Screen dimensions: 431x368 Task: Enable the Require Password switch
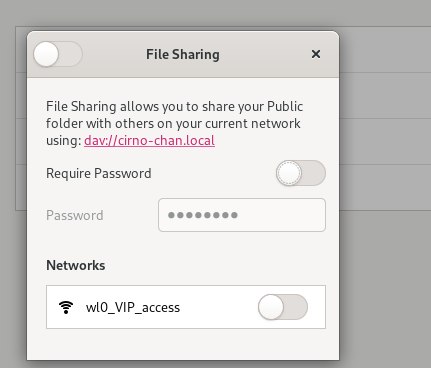301,173
